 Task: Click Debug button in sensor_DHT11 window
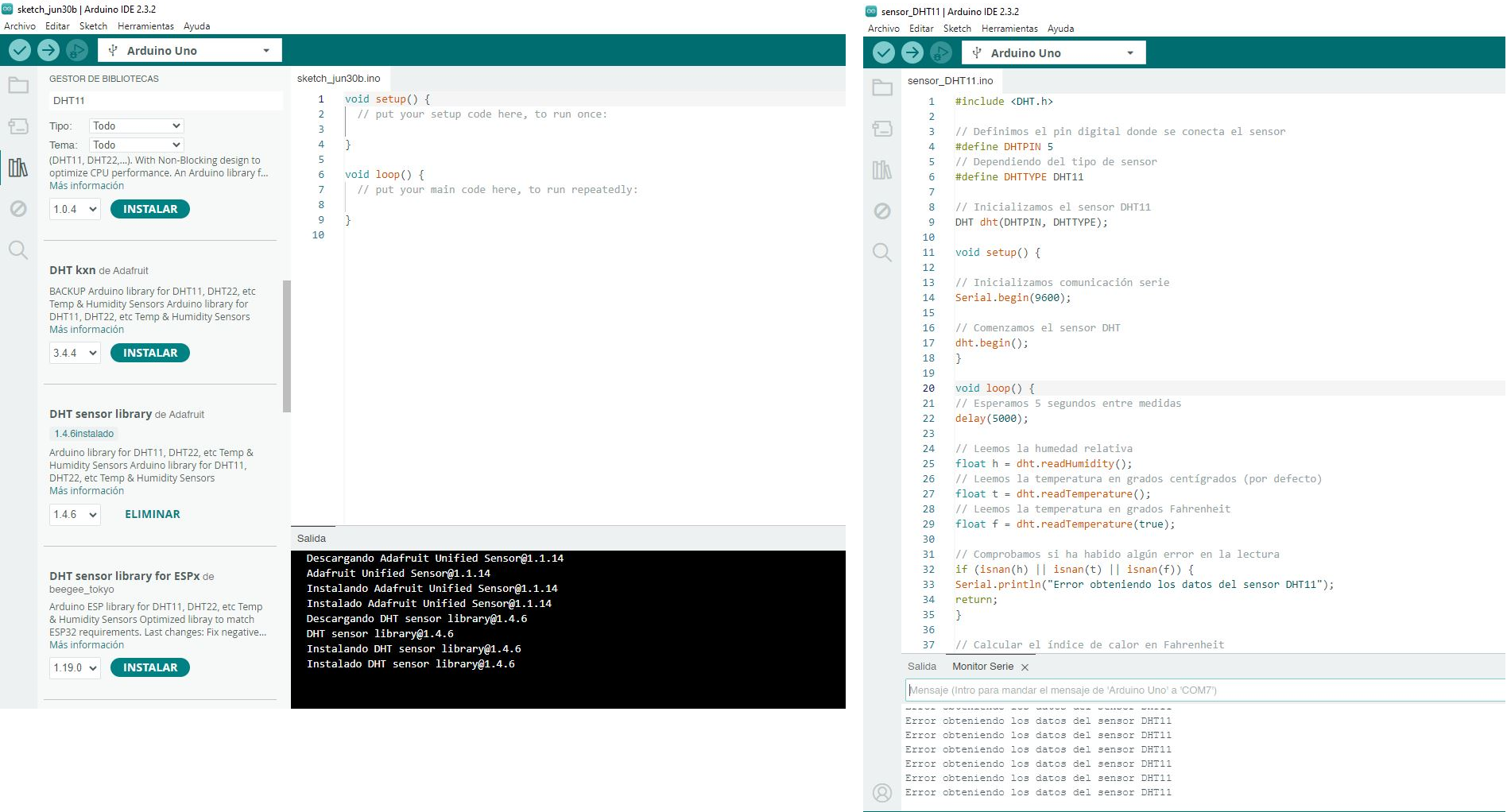coord(941,52)
